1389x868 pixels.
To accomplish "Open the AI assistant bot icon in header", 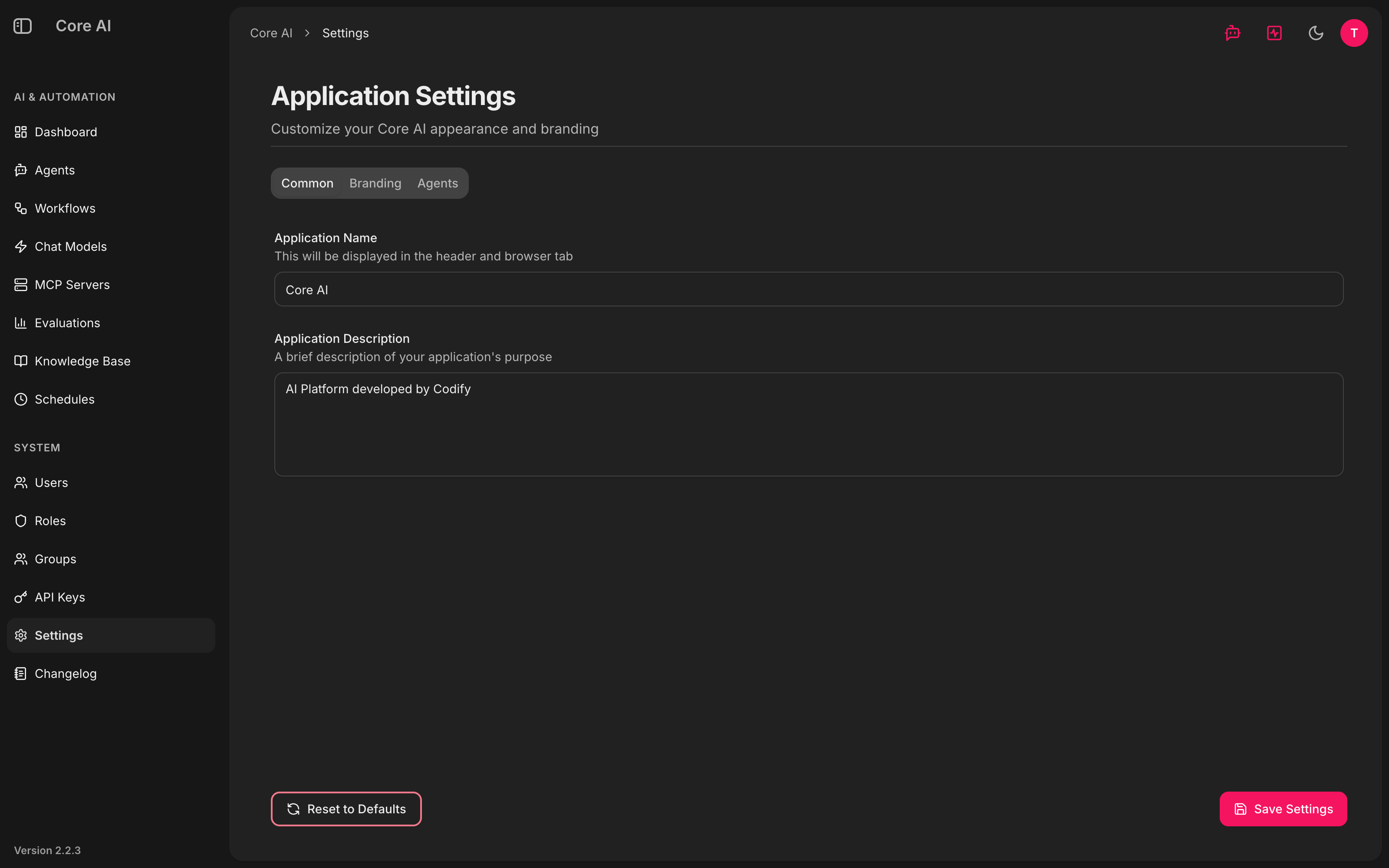I will click(1232, 33).
